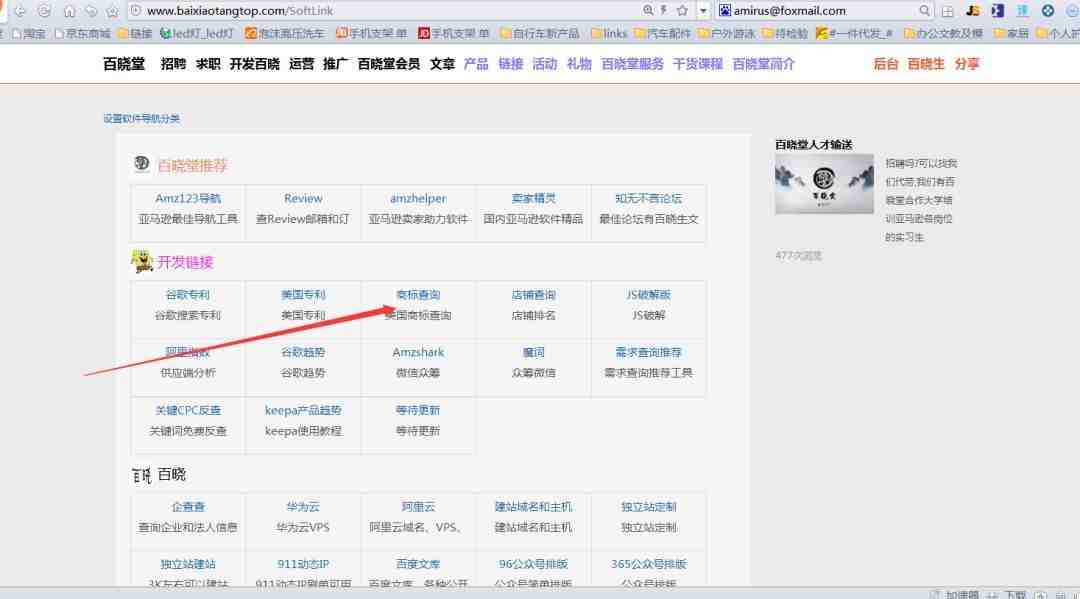Open the 百晓堂会员 navigation item

389,64
